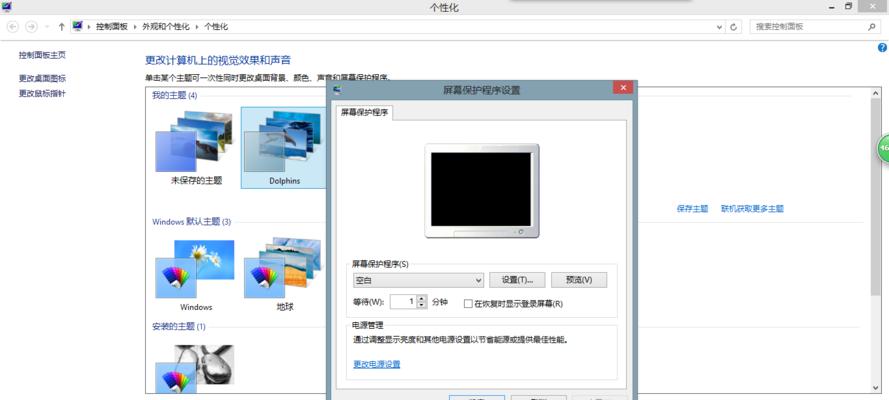The height and width of the screenshot is (400, 889).
Task: Click the 屏幕保护程序 tab
Action: coord(365,112)
